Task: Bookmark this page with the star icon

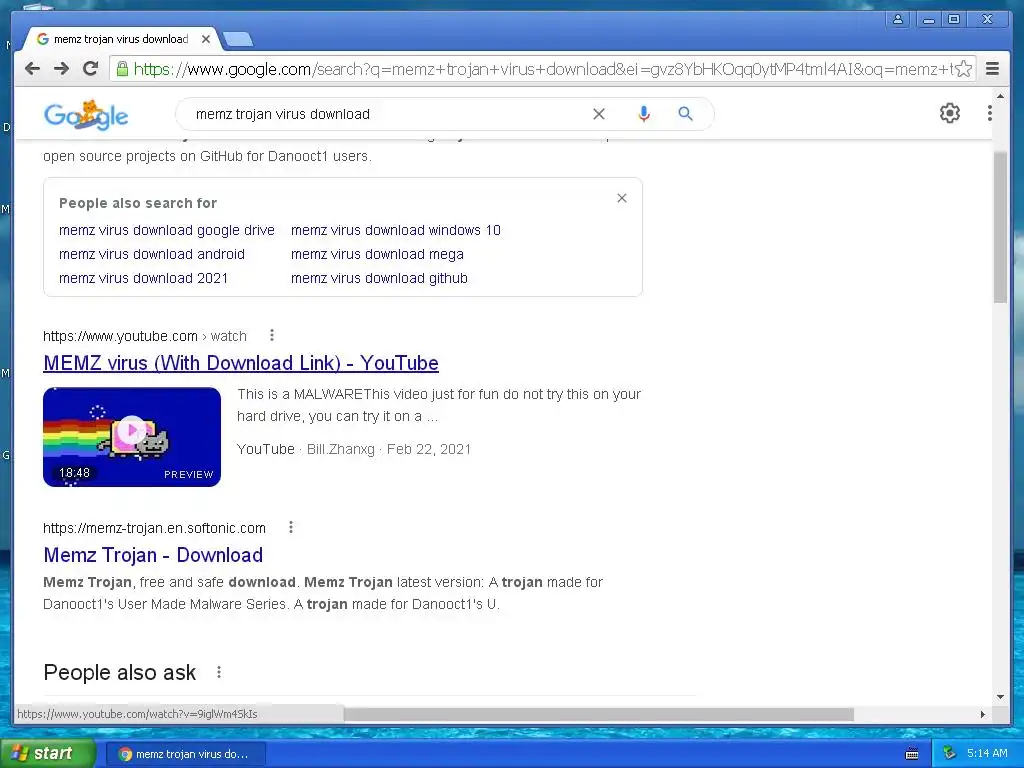Action: pyautogui.click(x=963, y=69)
